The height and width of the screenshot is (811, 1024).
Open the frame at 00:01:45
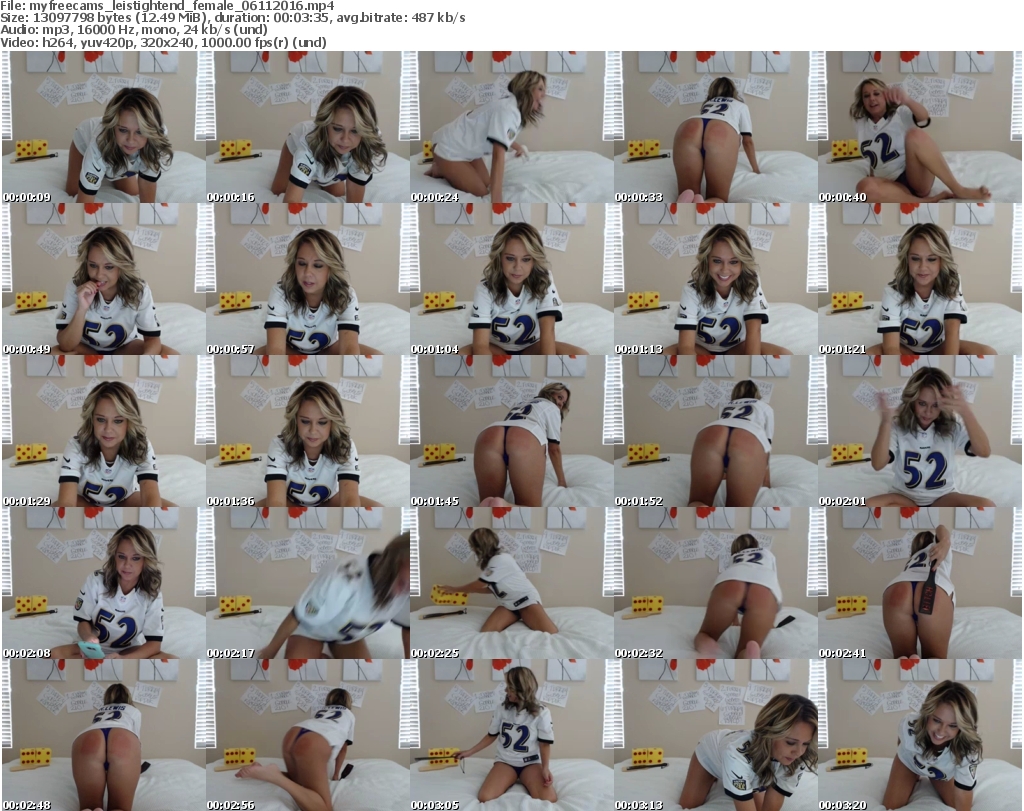511,431
